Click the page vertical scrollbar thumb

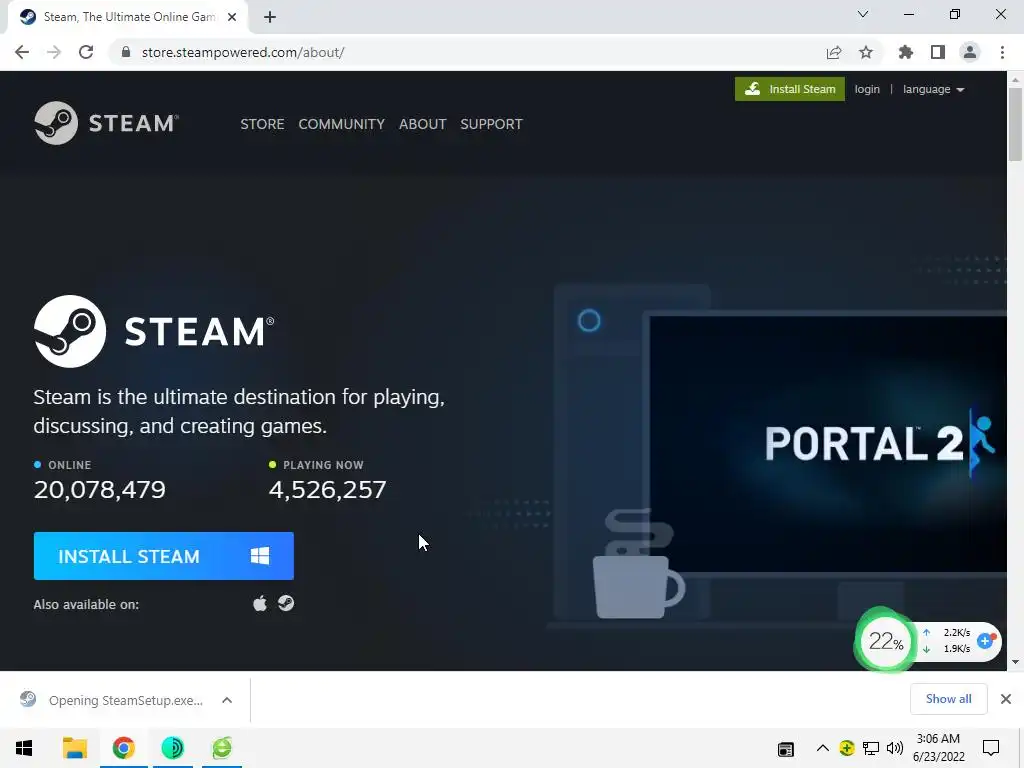tap(1015, 124)
